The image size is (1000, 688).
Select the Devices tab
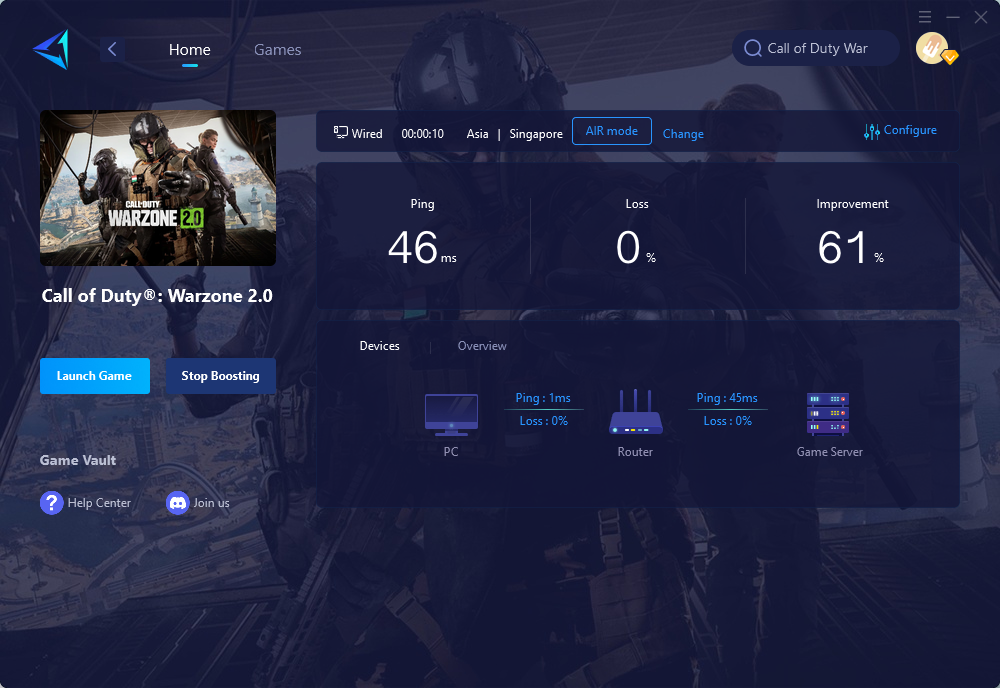click(x=379, y=346)
